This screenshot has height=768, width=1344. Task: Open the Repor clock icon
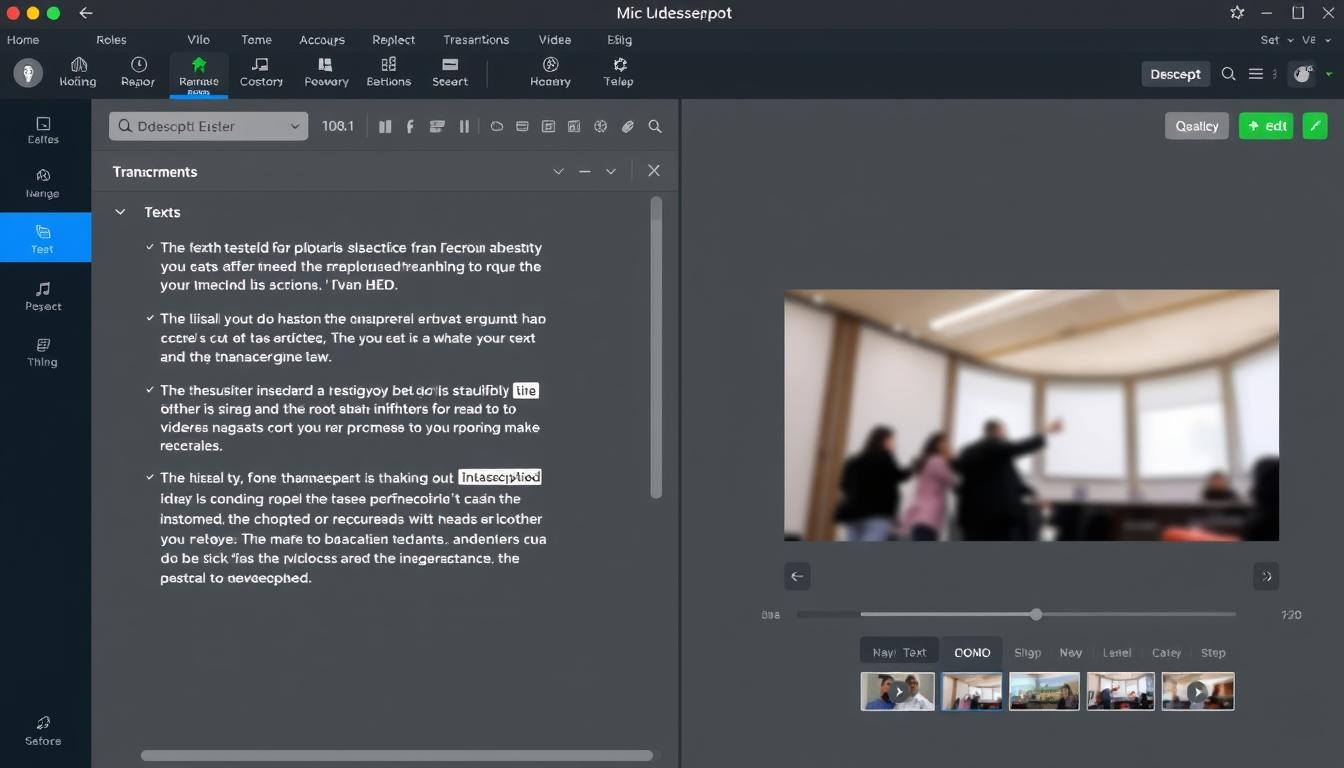[x=138, y=66]
